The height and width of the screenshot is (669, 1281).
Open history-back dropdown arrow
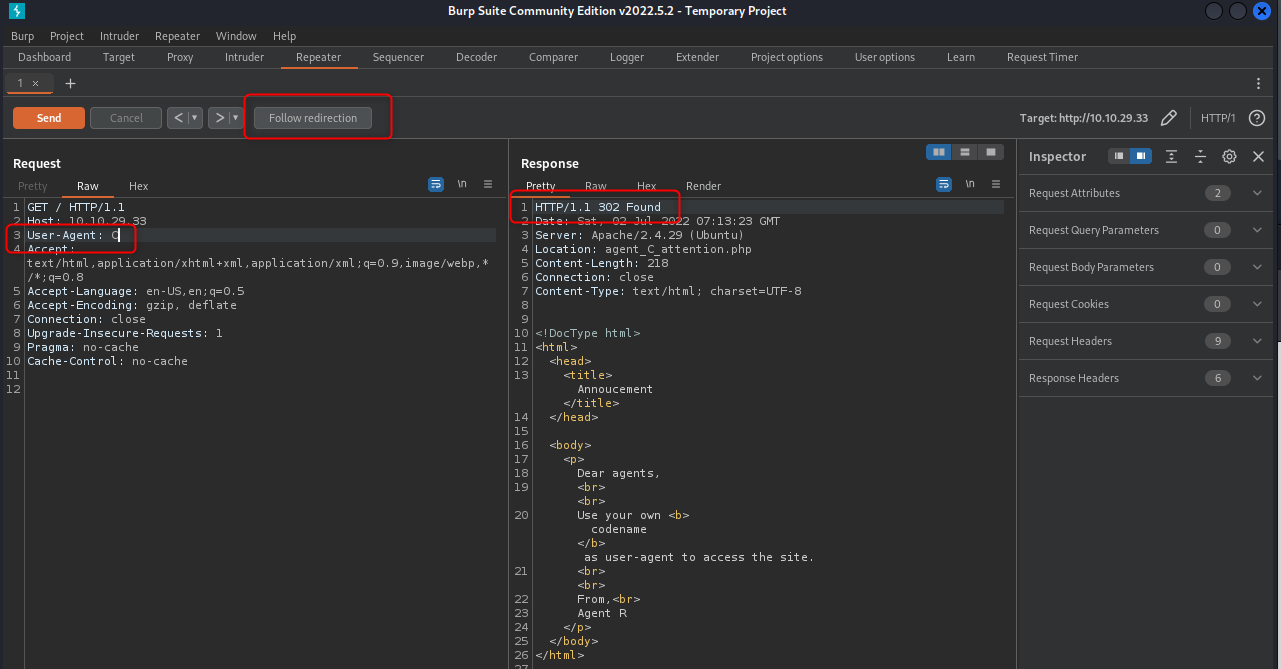pyautogui.click(x=195, y=118)
